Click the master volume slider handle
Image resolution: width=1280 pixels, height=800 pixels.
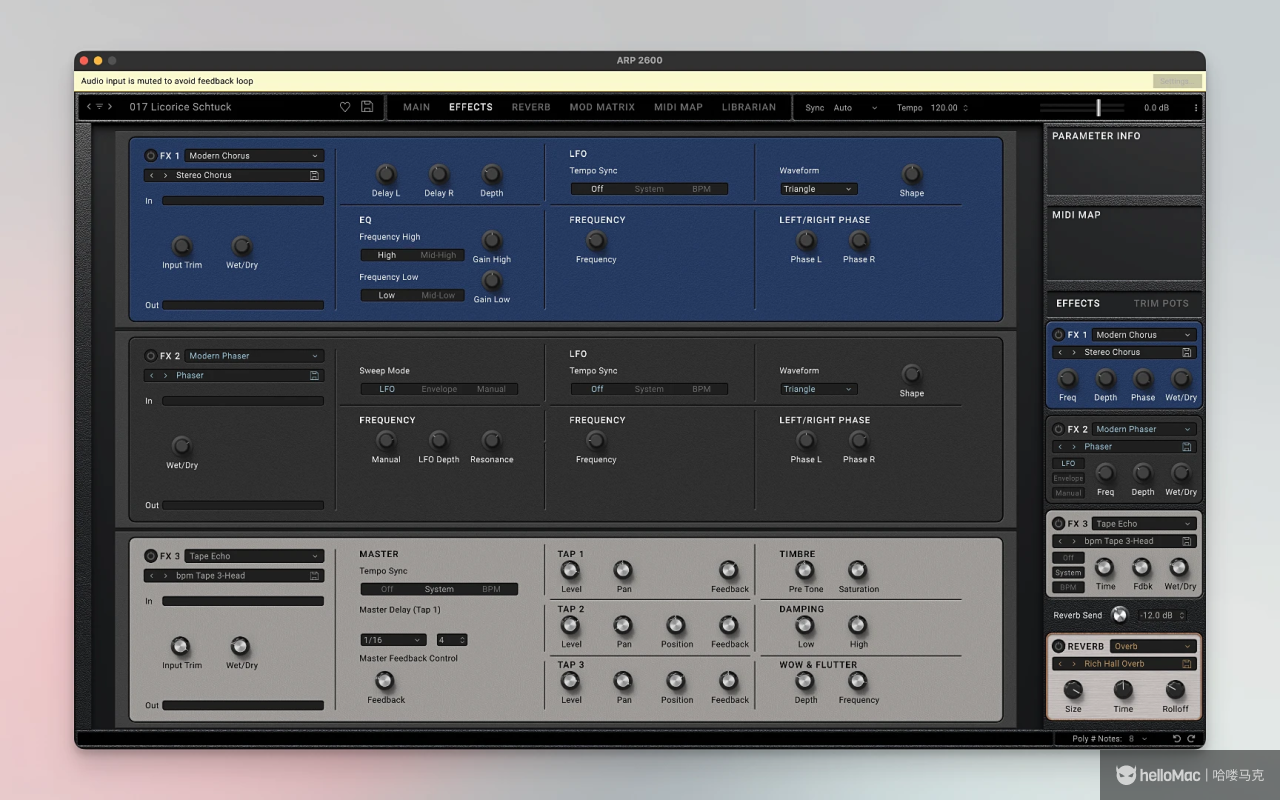point(1098,107)
